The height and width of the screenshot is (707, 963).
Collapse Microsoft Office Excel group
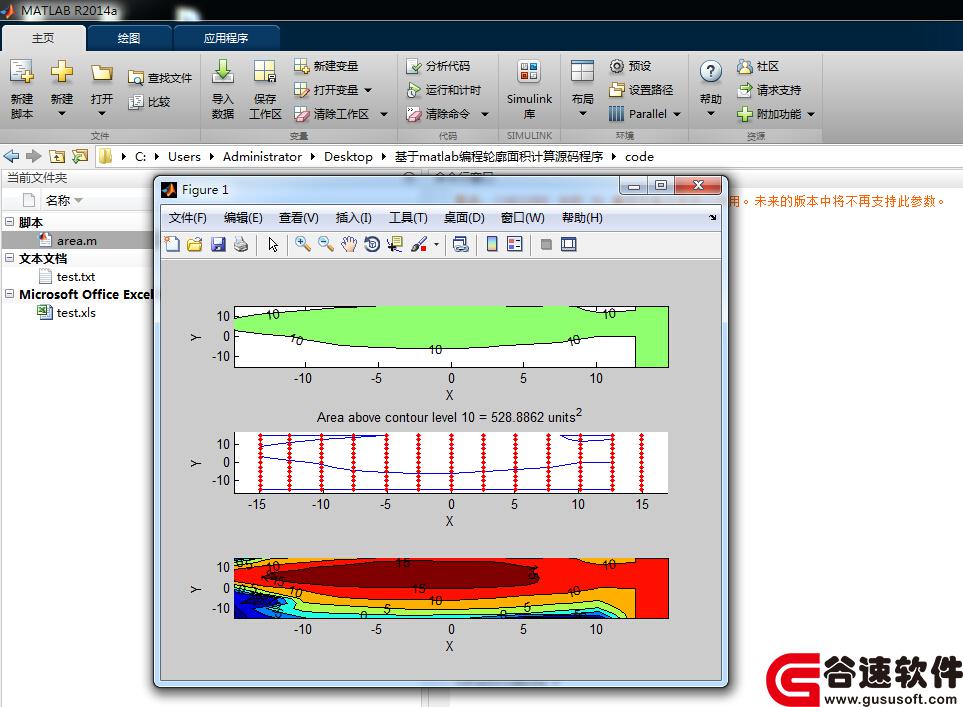pyautogui.click(x=10, y=294)
